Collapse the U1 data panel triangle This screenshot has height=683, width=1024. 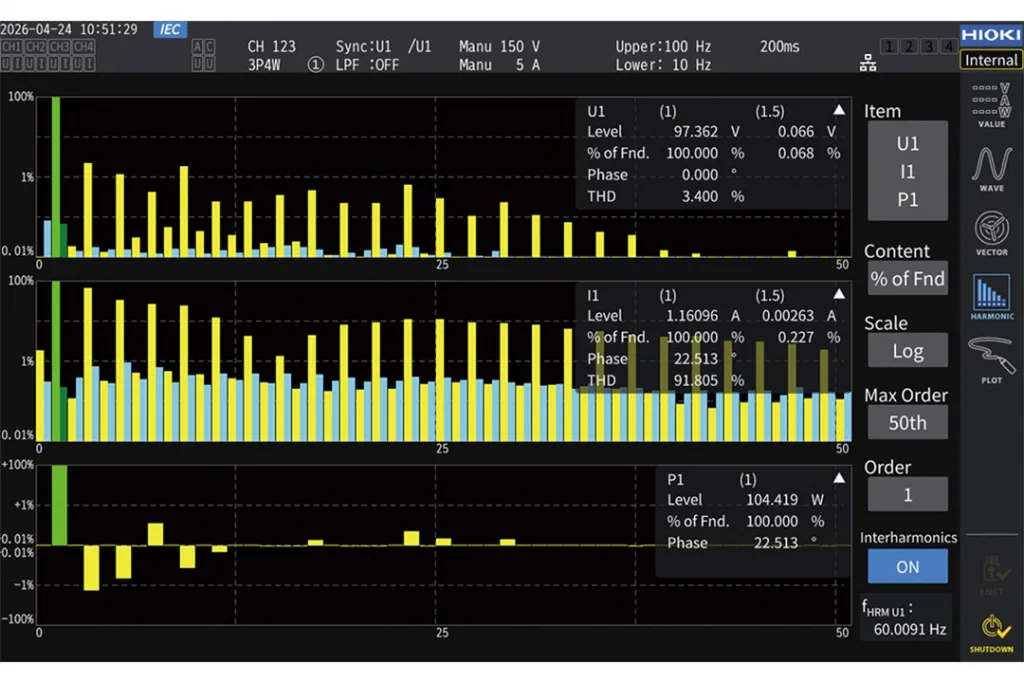pos(839,110)
